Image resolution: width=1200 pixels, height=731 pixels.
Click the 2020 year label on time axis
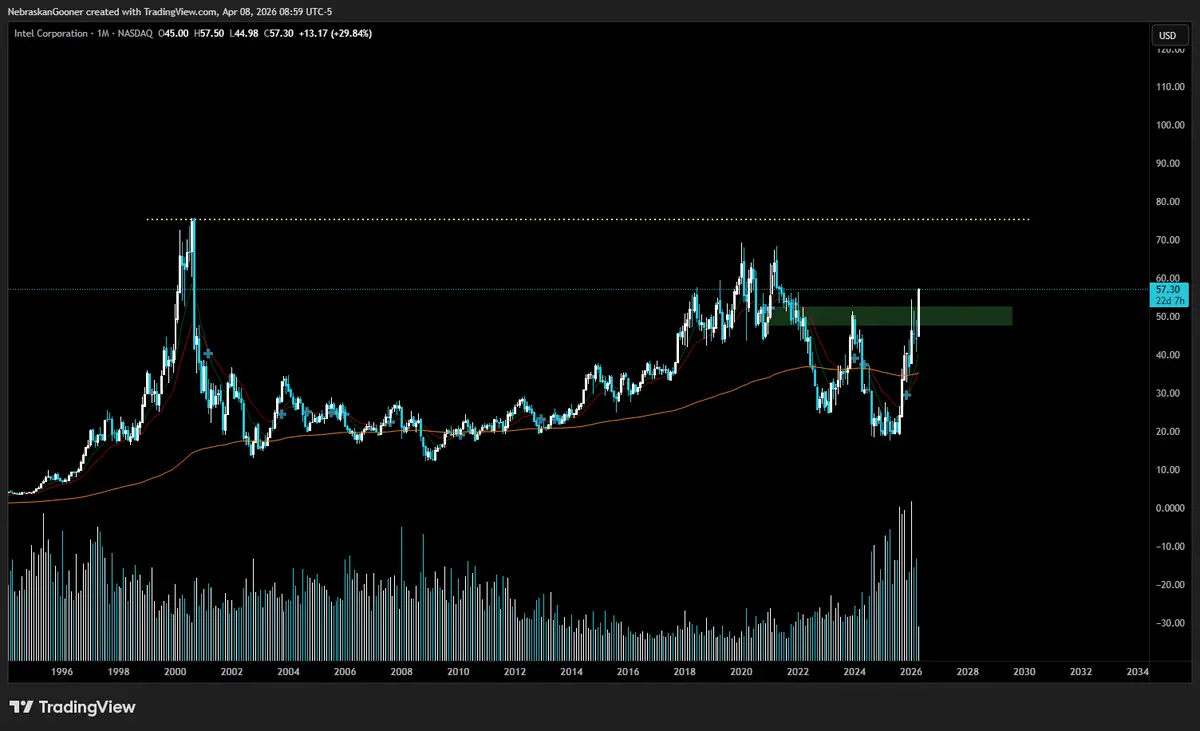pyautogui.click(x=741, y=673)
